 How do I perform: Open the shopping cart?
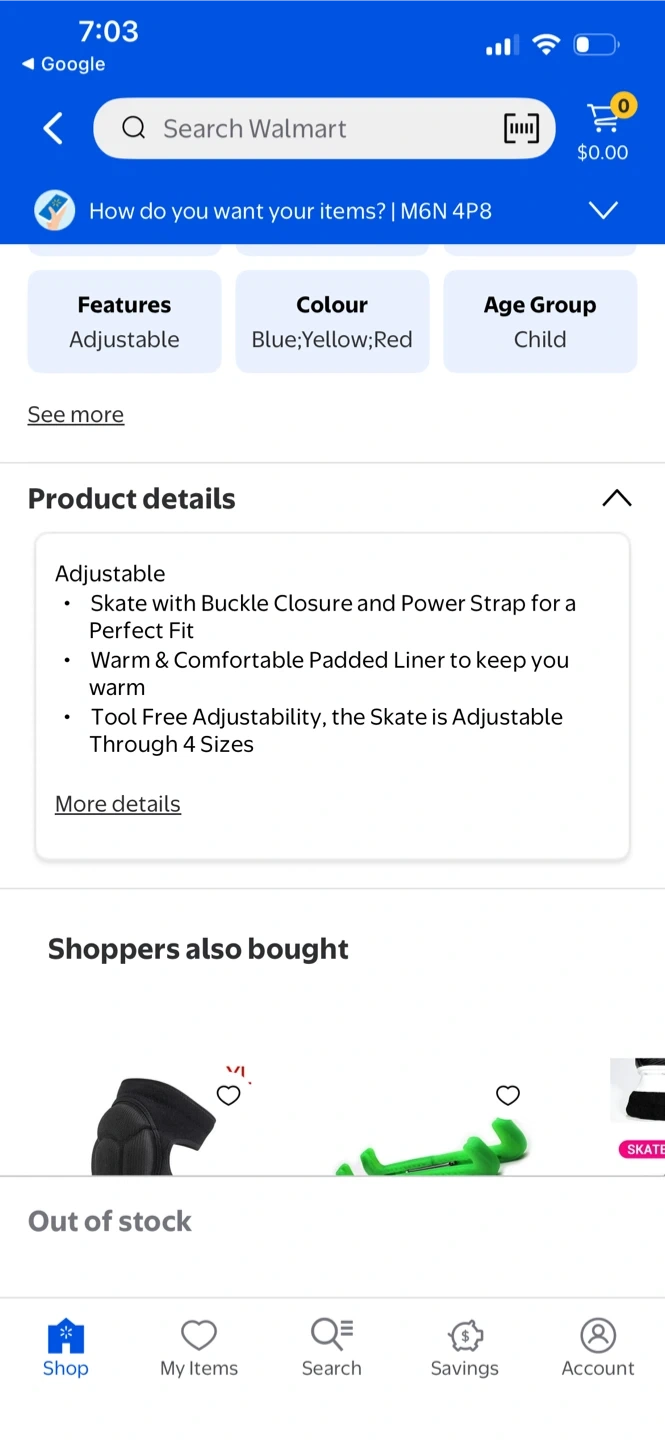pos(603,128)
